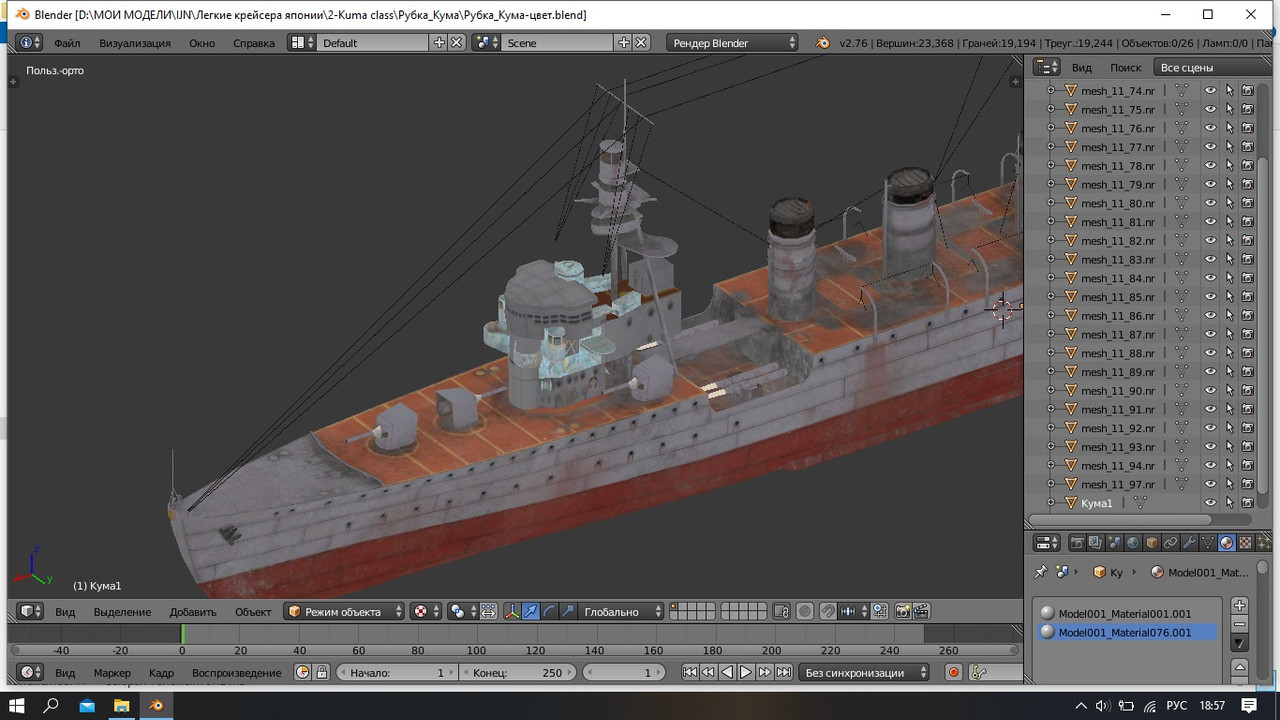Screen dimensions: 1280x720
Task: Remove material slot with minus button
Action: (x=1240, y=624)
